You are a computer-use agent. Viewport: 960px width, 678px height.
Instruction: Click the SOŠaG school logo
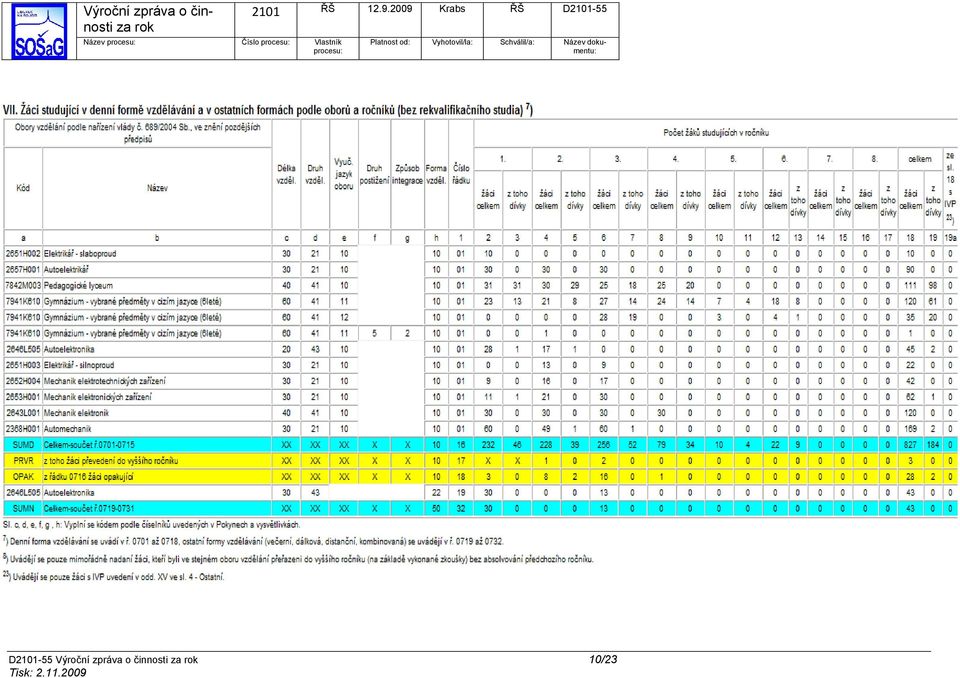click(x=39, y=31)
